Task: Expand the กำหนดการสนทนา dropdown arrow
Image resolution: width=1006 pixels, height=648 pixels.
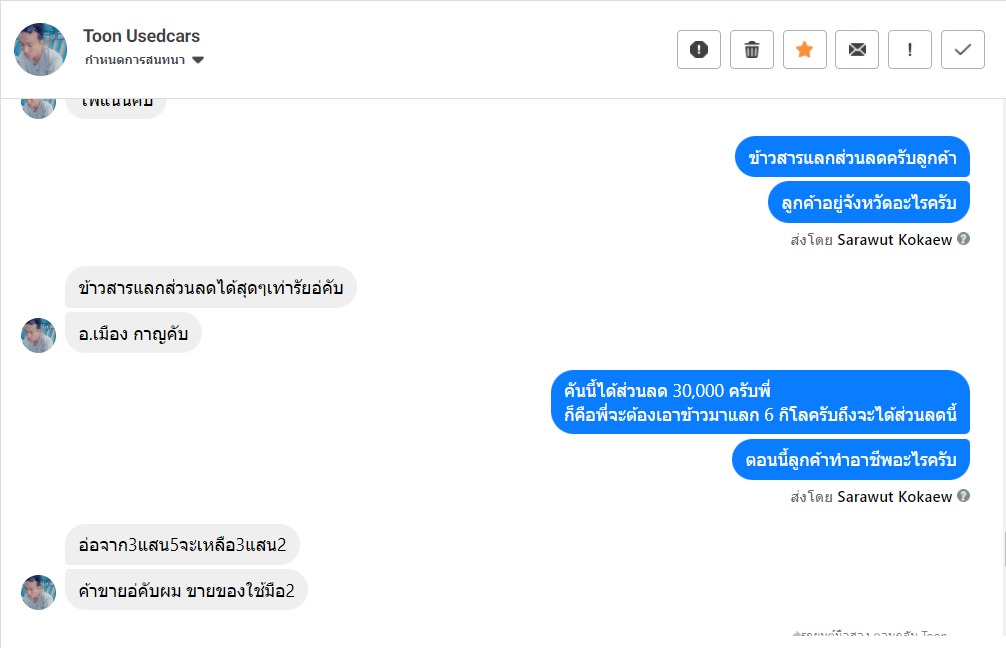Action: (198, 60)
